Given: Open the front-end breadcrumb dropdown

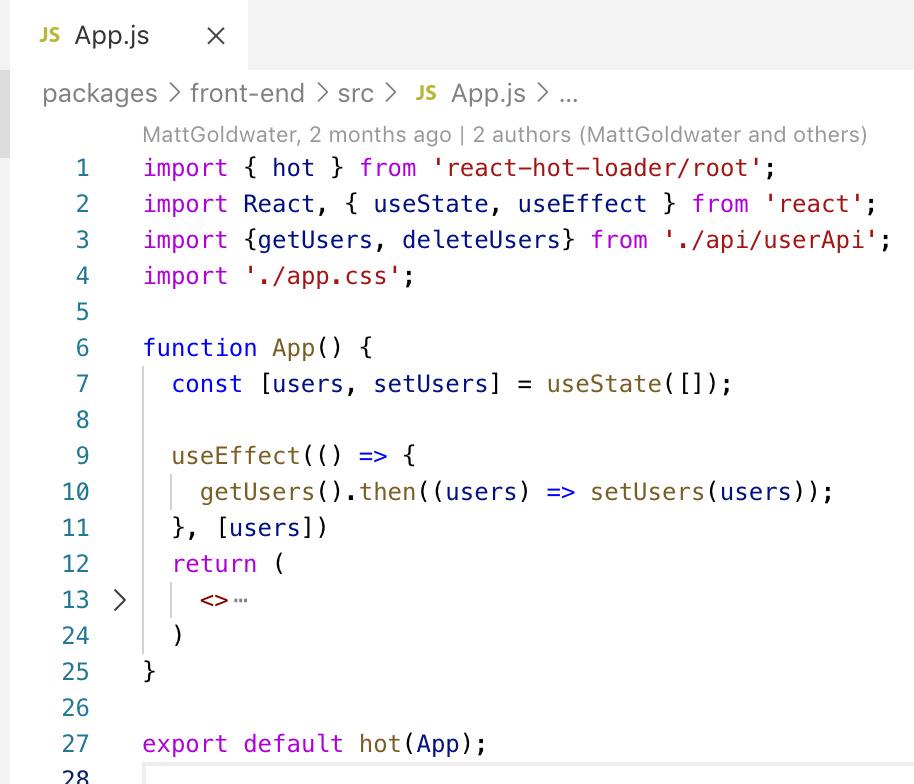Looking at the screenshot, I should pyautogui.click(x=248, y=93).
